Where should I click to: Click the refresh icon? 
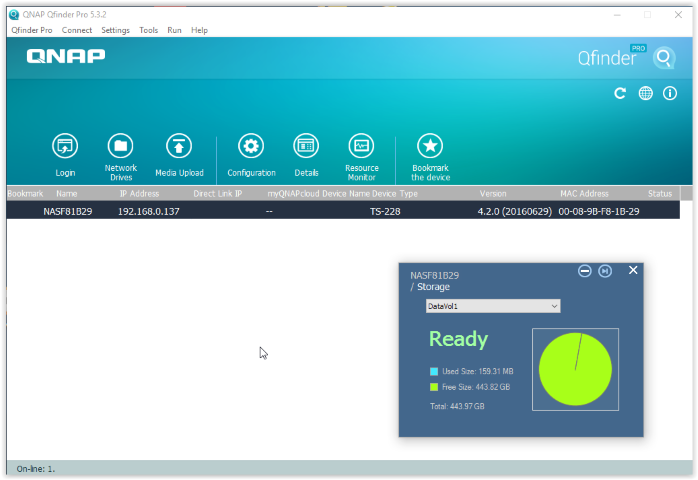pos(620,93)
